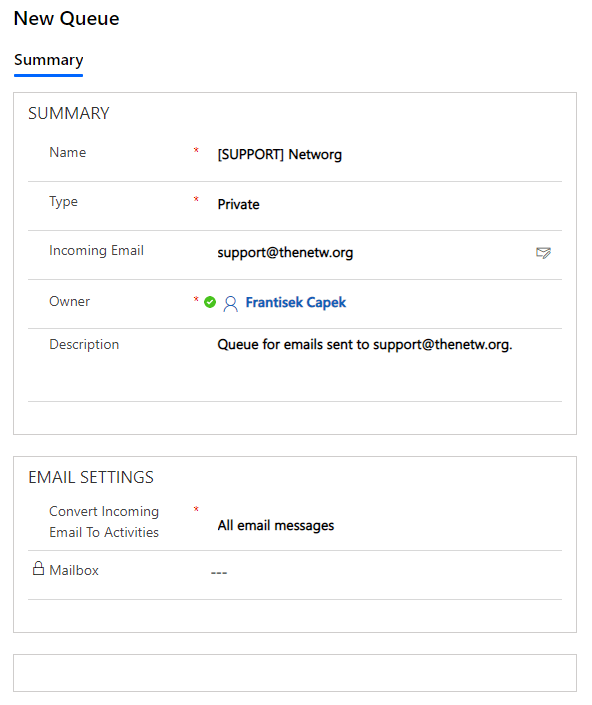Click the SUMMARY section heading

69,113
